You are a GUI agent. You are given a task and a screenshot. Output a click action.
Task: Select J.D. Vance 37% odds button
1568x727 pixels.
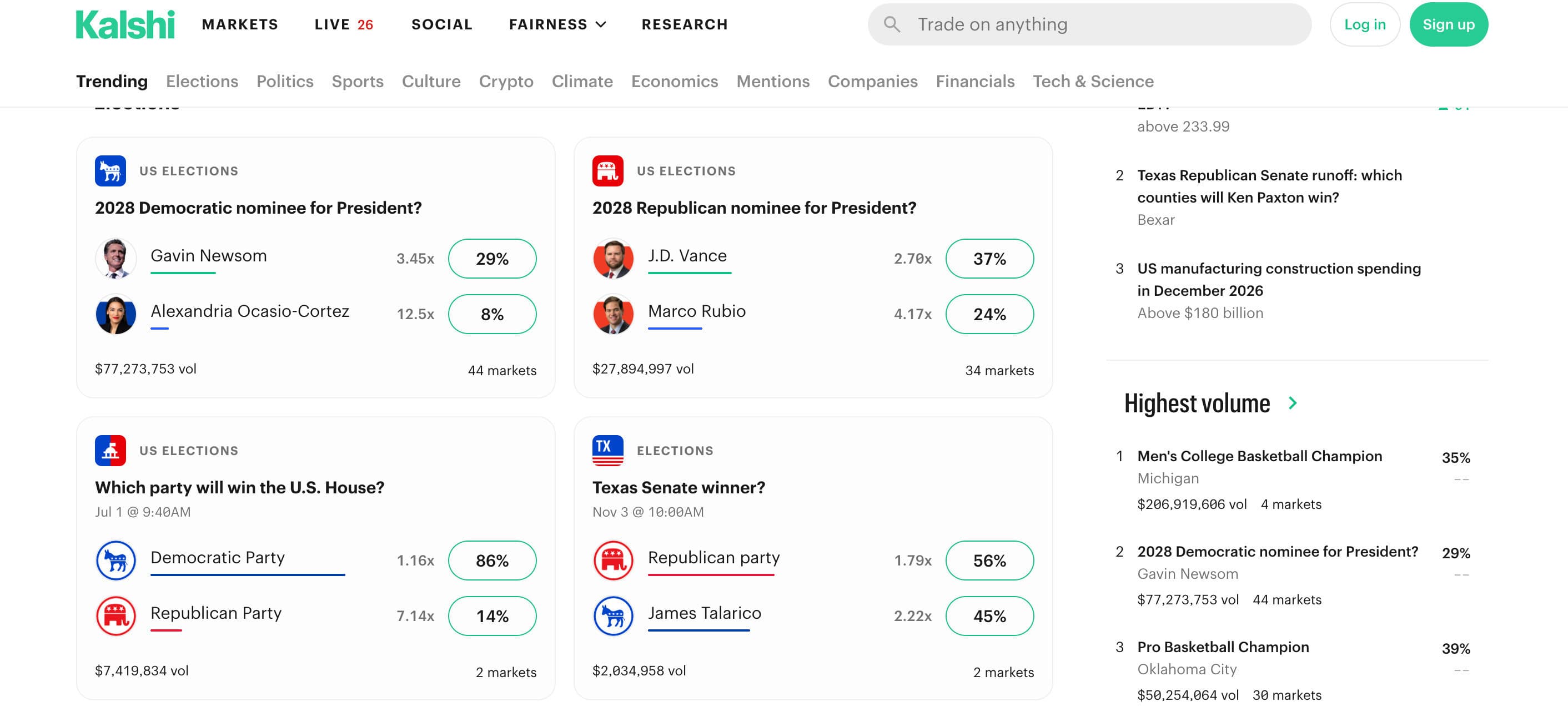click(989, 259)
